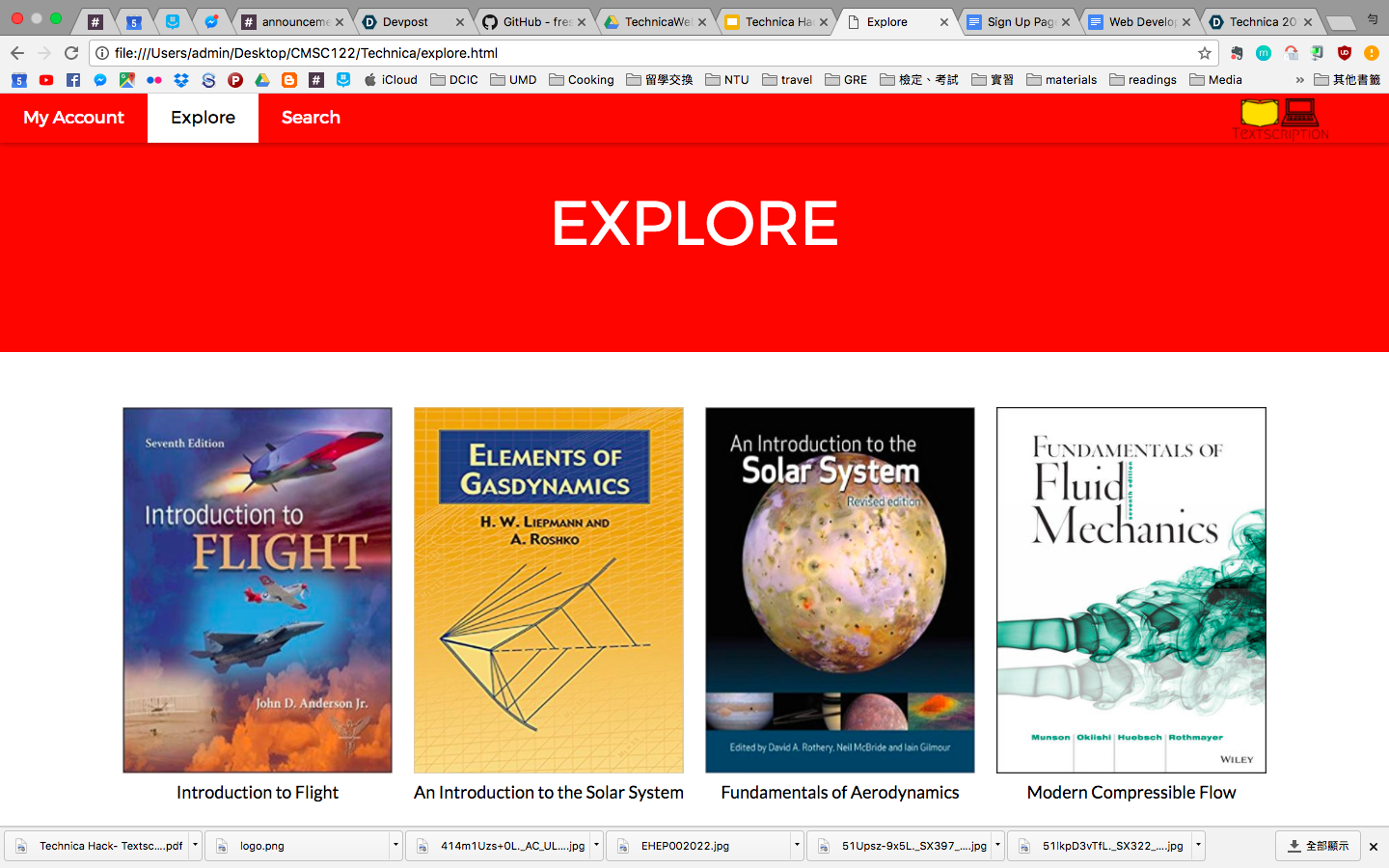
Task: Open the Evernote Web Clipper extension
Action: coord(1237,53)
